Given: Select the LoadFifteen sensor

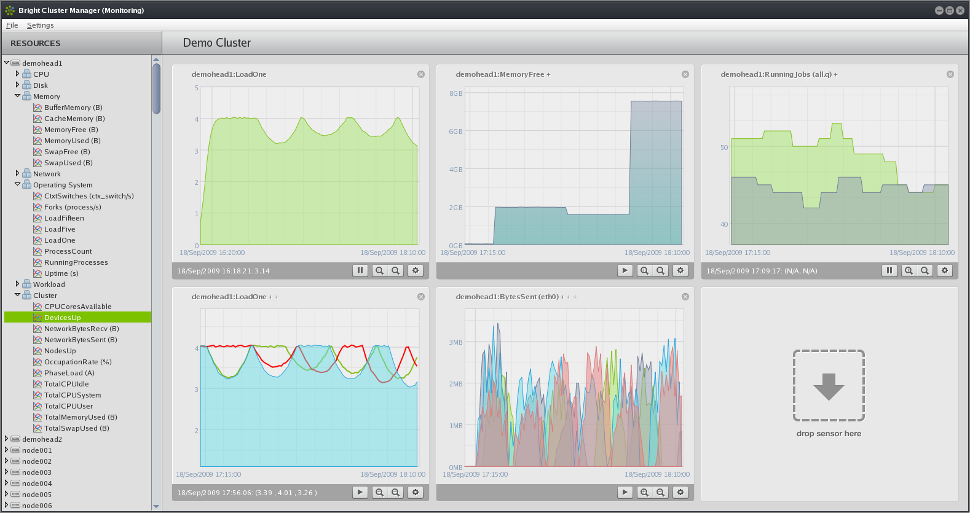Looking at the screenshot, I should click(x=65, y=218).
